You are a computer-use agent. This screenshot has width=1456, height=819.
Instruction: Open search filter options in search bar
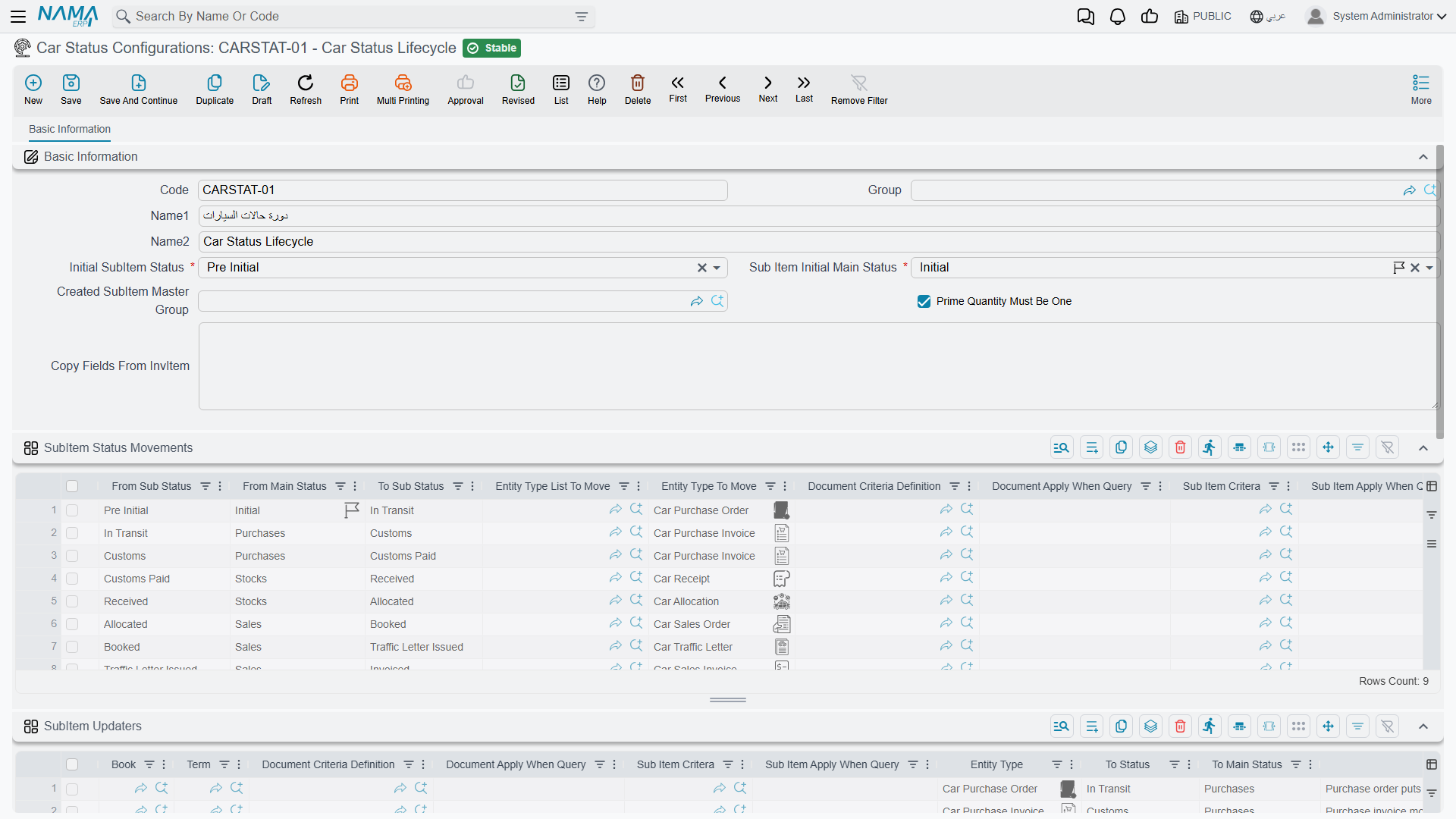point(582,17)
